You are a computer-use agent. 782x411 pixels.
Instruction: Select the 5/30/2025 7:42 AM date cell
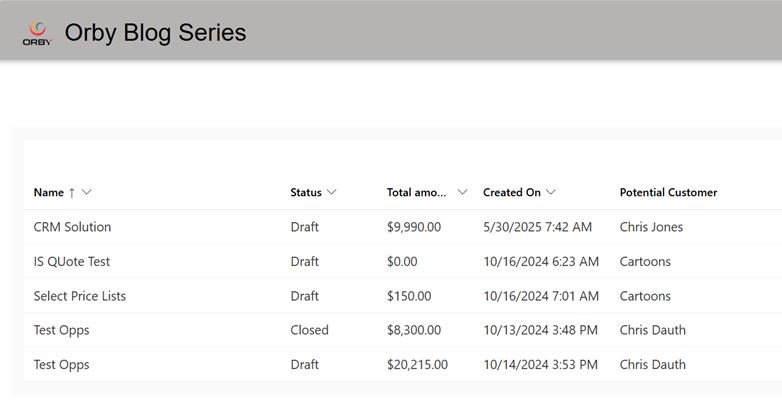click(x=538, y=227)
